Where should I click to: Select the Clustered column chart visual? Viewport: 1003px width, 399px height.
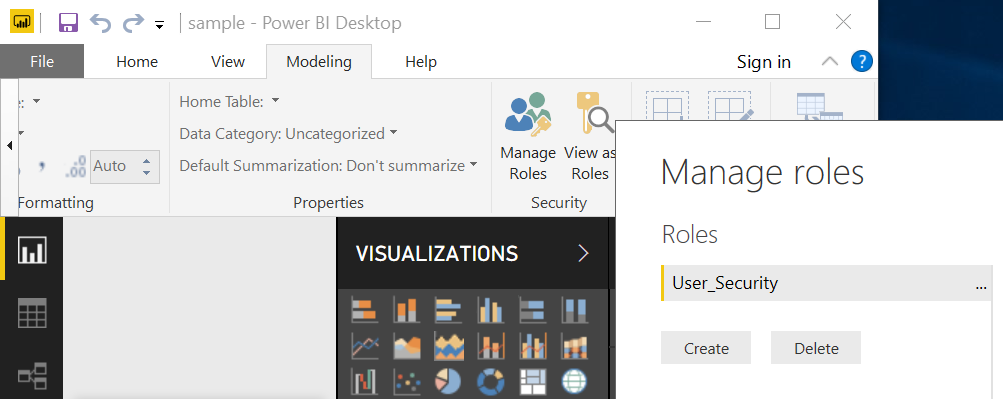point(491,310)
